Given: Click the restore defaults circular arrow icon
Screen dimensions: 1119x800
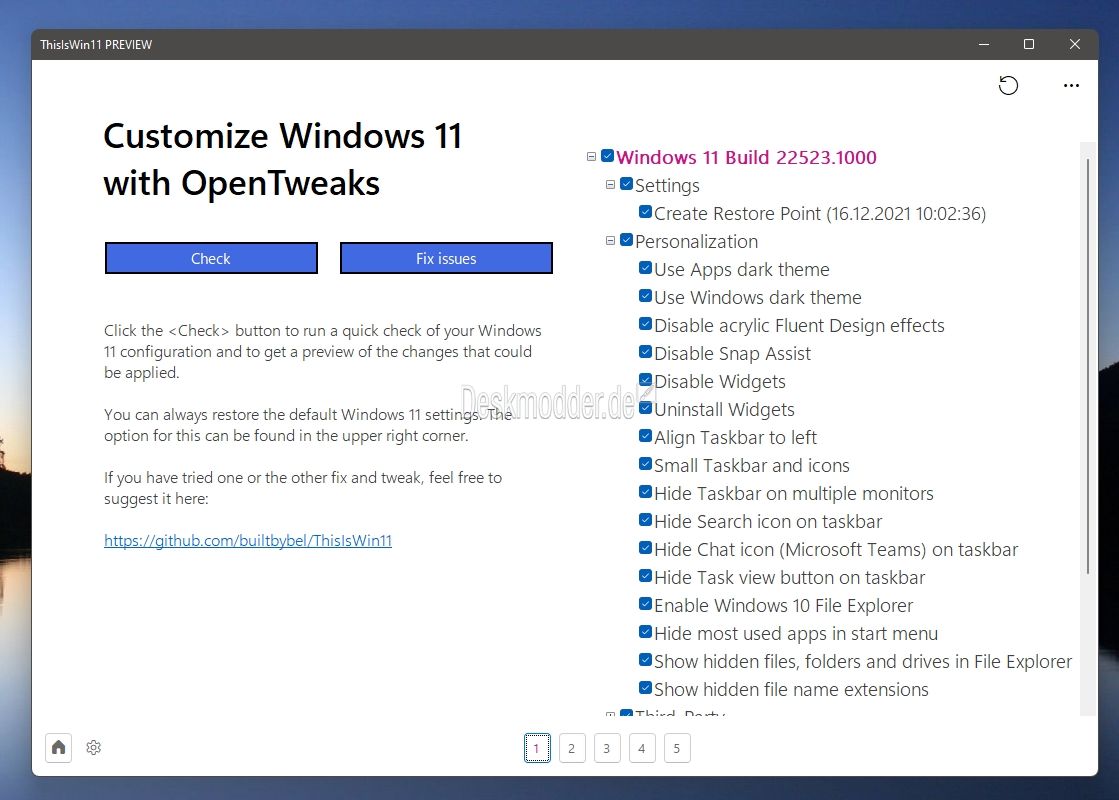Looking at the screenshot, I should click(x=1008, y=86).
